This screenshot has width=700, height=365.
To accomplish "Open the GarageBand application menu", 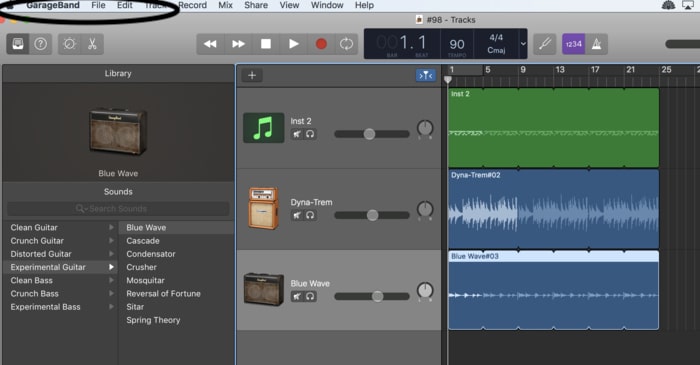I will point(53,5).
